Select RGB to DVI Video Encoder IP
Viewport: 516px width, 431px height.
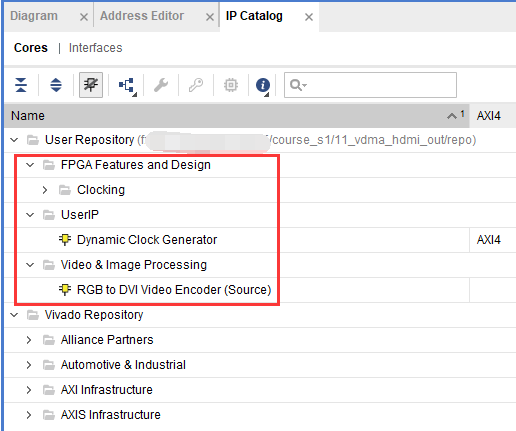(x=174, y=290)
